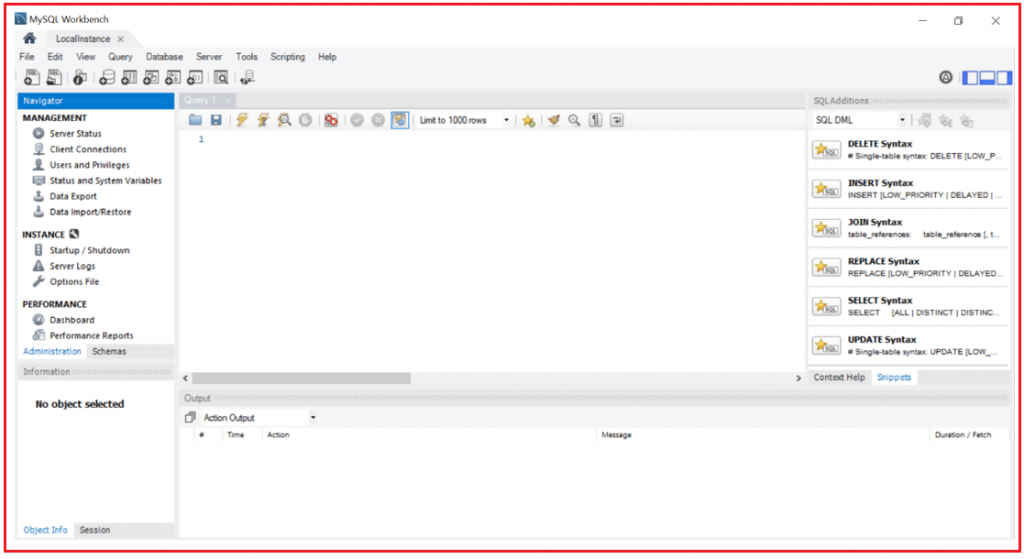
Task: Click the Search table data toolbar icon
Action: pos(221,78)
